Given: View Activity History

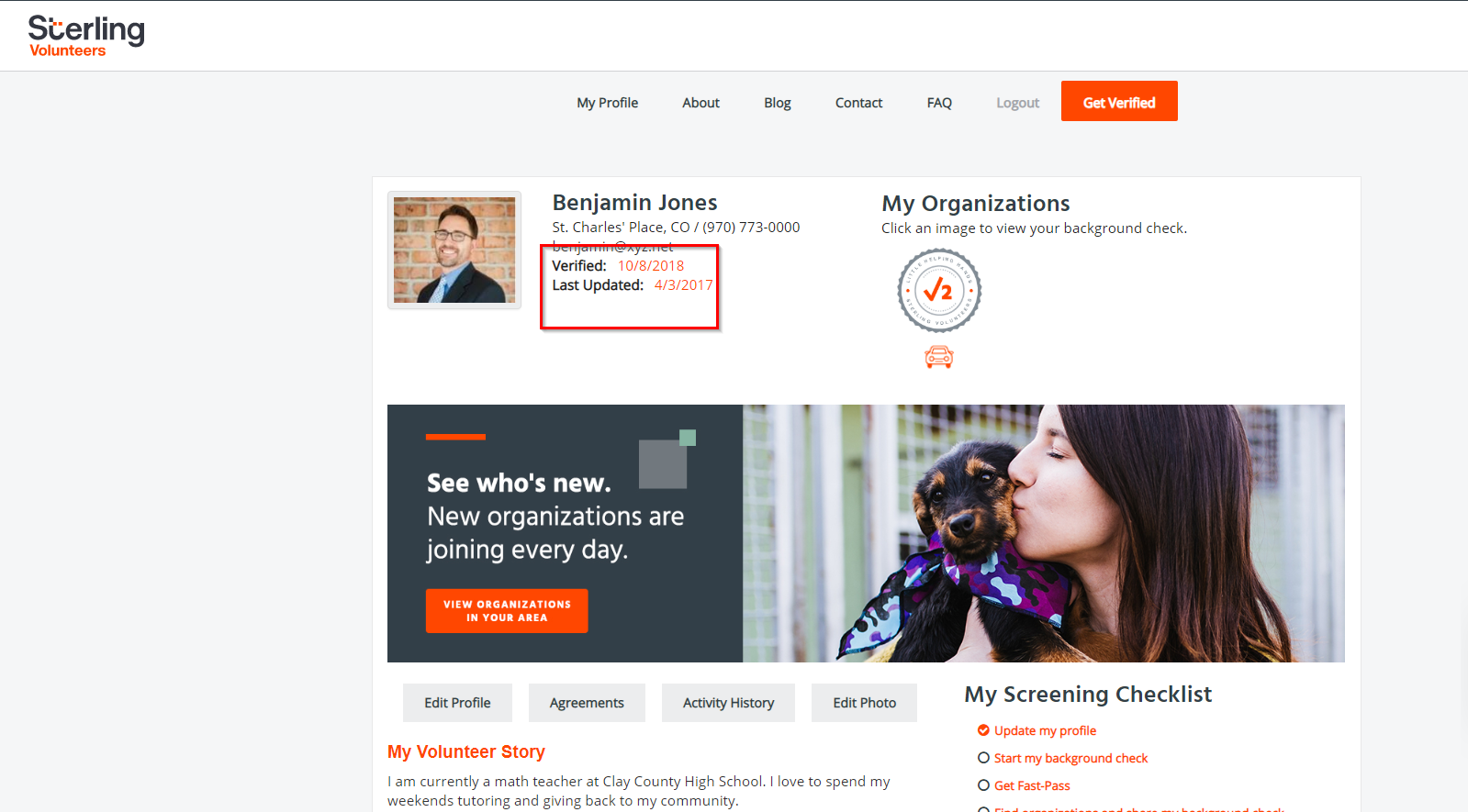Looking at the screenshot, I should click(728, 703).
